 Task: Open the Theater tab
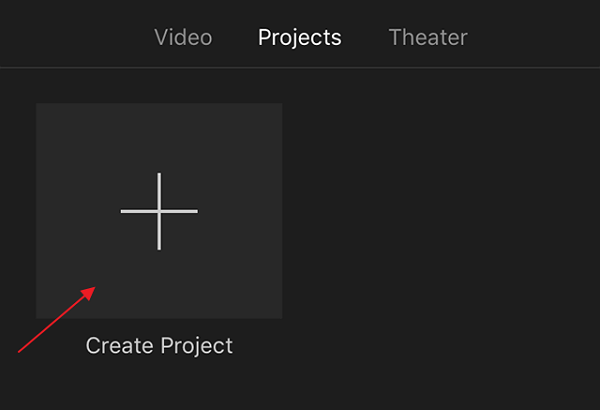[x=427, y=38]
